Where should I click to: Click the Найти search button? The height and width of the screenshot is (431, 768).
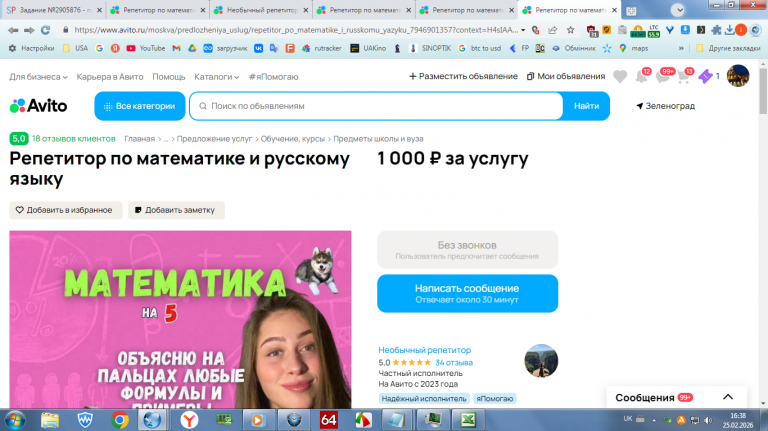click(x=586, y=106)
